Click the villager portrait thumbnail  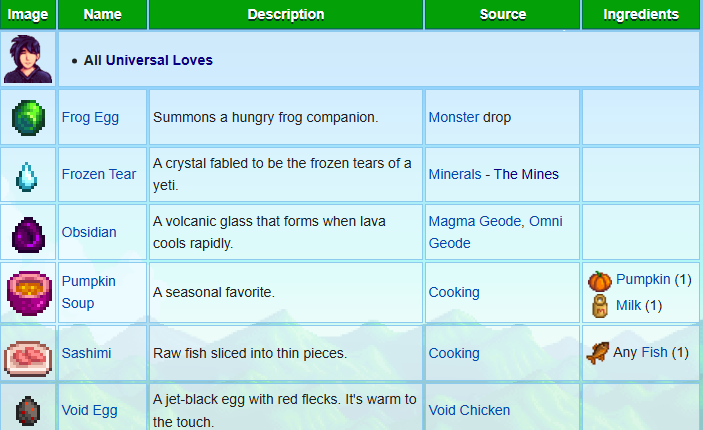pyautogui.click(x=27, y=60)
